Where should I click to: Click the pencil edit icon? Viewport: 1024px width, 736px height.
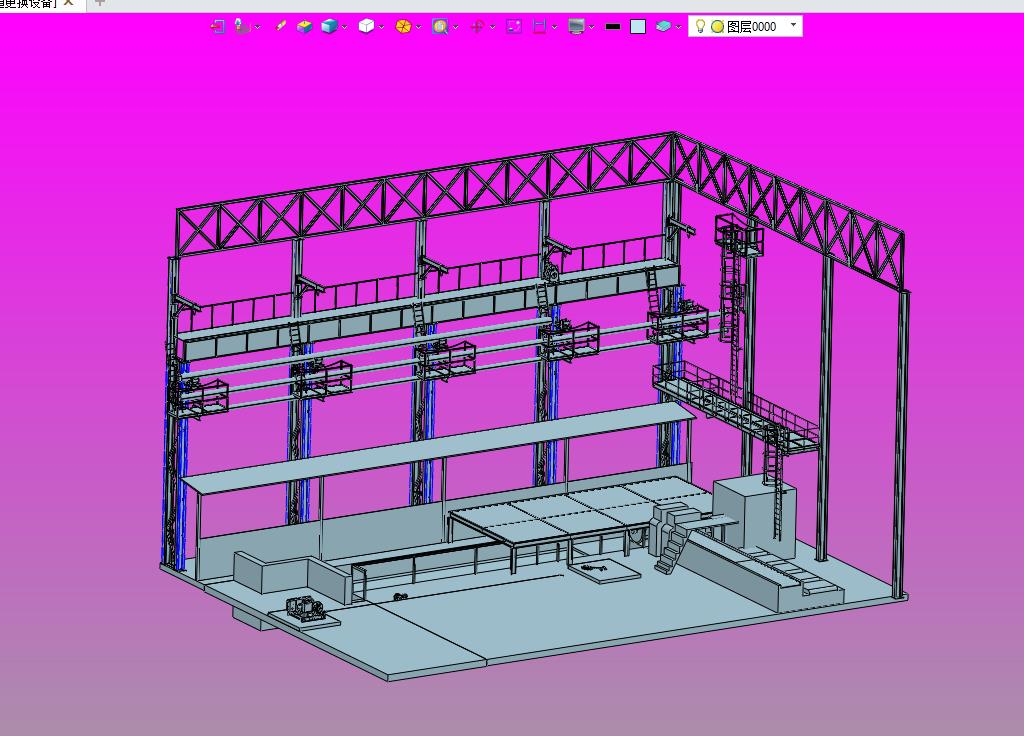[x=280, y=26]
